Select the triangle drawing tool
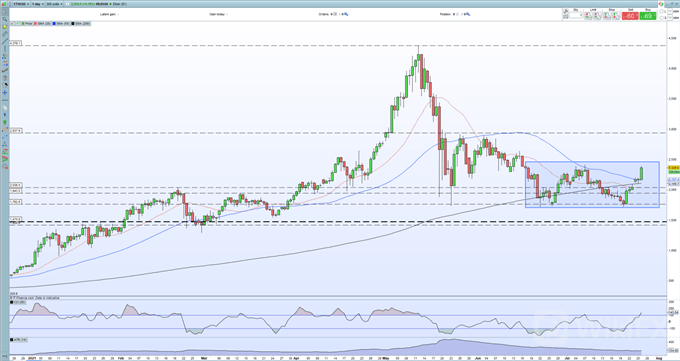 5,144
